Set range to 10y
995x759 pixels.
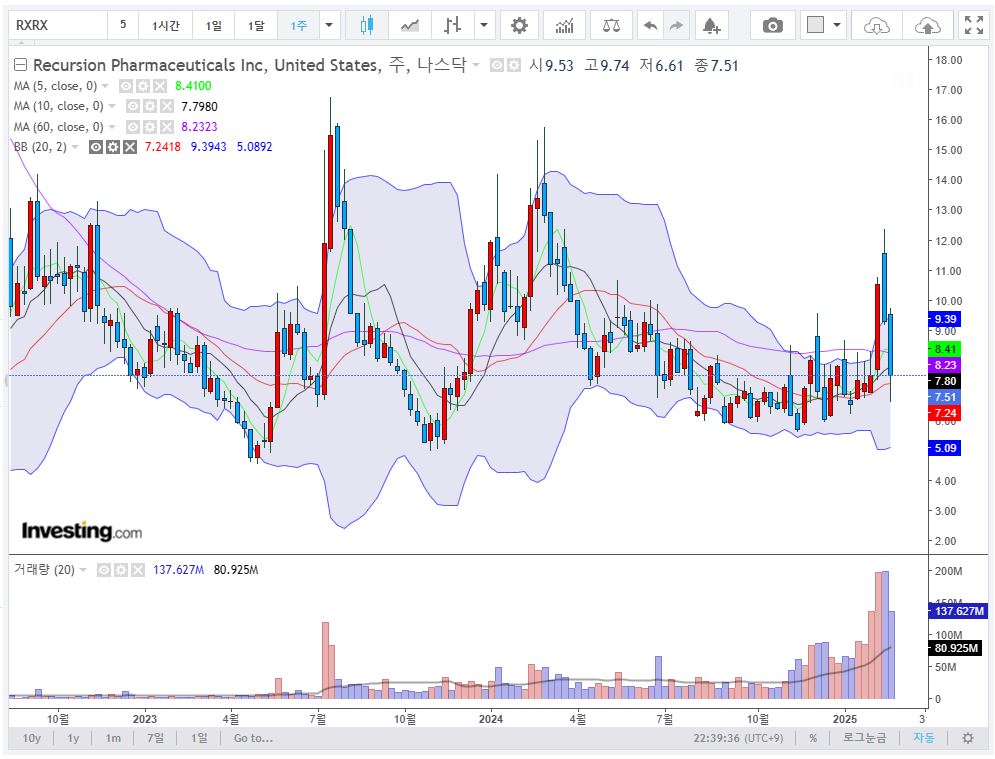[31, 738]
